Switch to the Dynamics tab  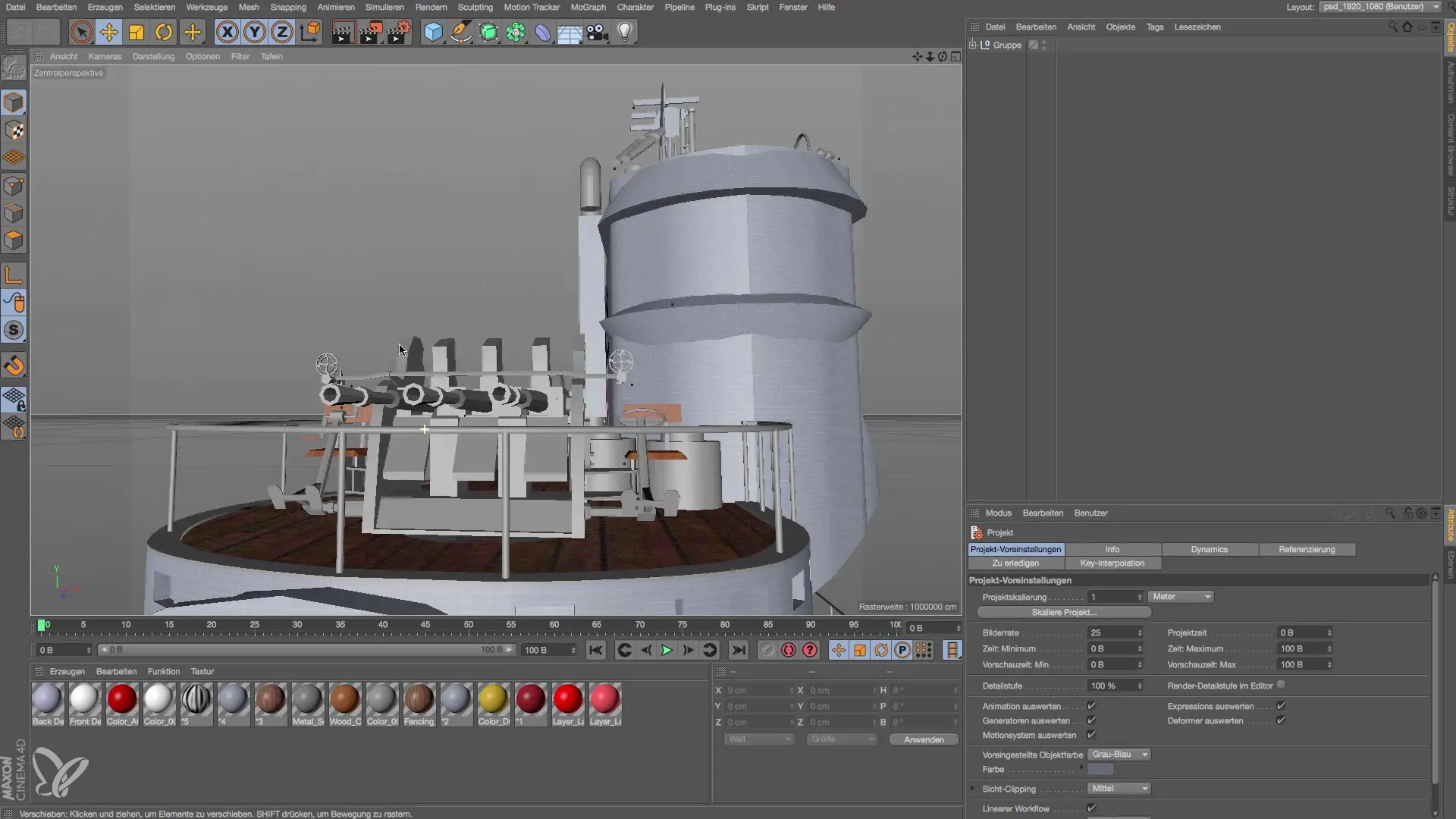[1209, 549]
